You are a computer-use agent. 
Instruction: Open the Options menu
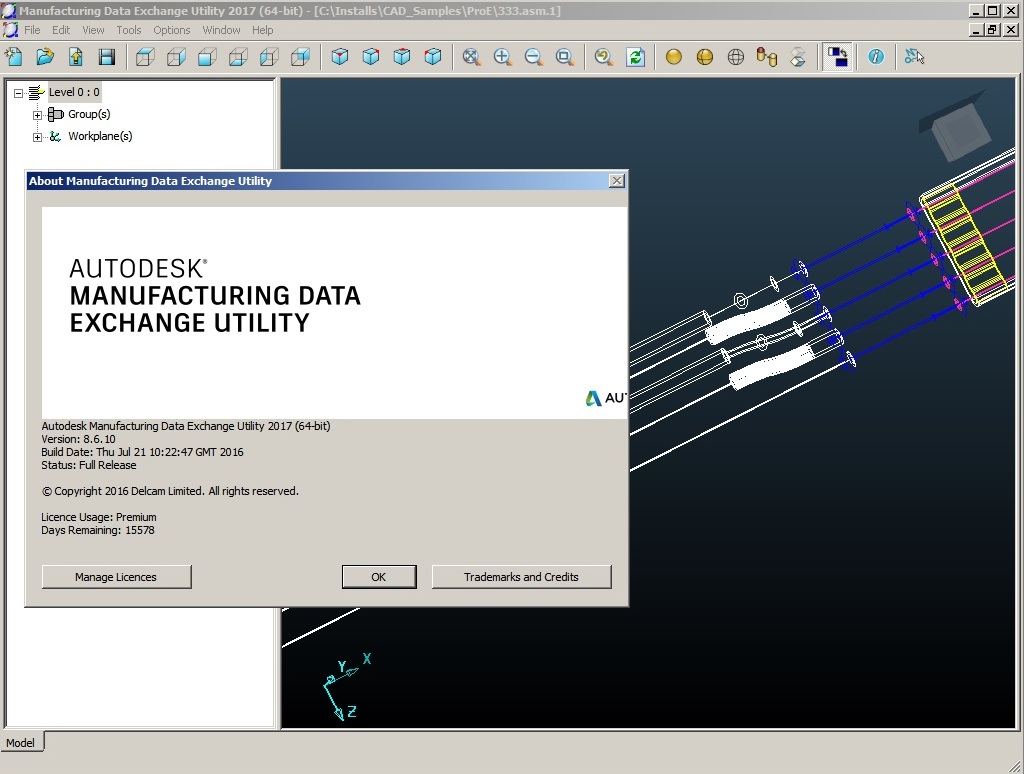coord(172,30)
